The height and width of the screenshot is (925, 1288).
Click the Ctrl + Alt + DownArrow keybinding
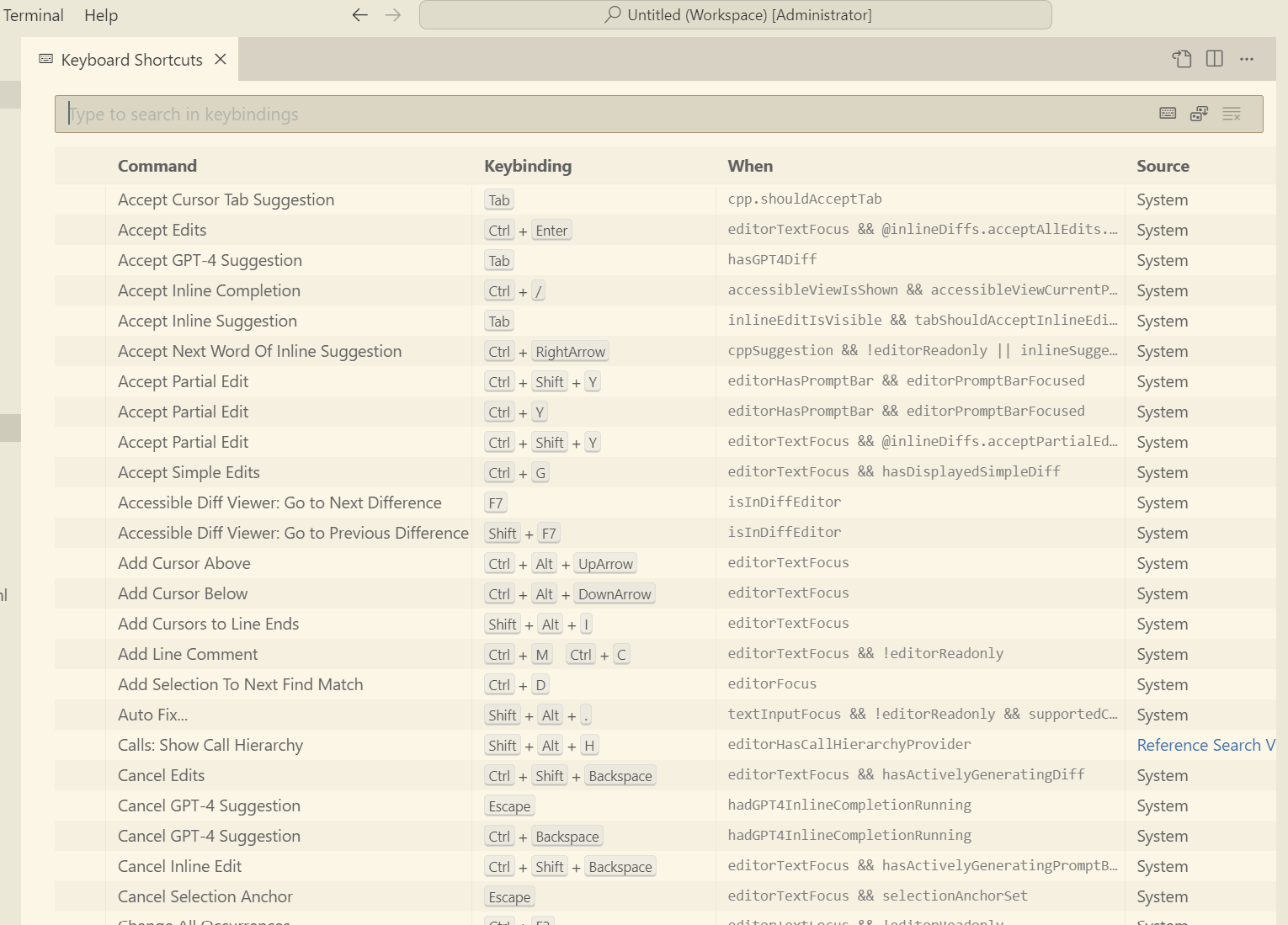click(x=570, y=594)
